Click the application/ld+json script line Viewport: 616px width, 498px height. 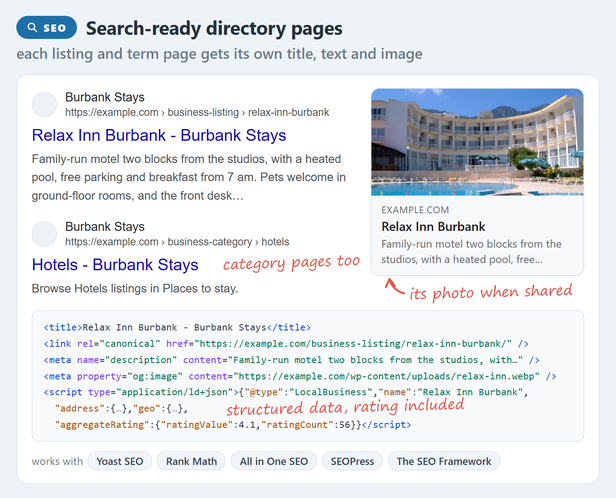[x=286, y=392]
